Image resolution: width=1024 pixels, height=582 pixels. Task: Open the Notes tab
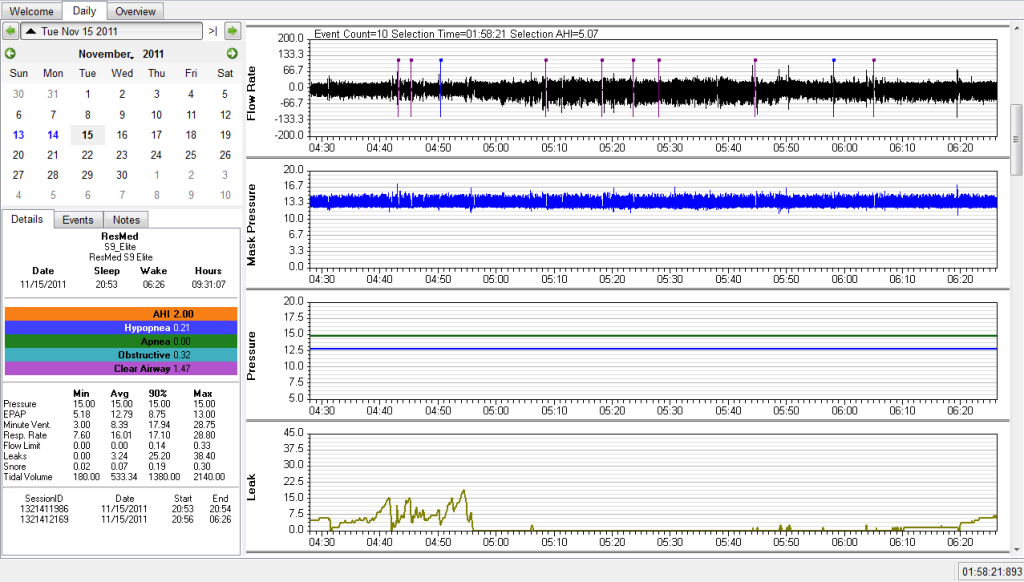(126, 220)
